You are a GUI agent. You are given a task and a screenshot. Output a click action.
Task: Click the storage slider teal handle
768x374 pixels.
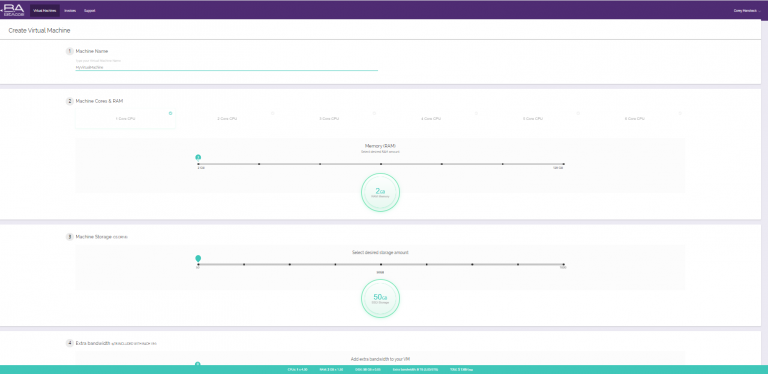[x=198, y=258]
